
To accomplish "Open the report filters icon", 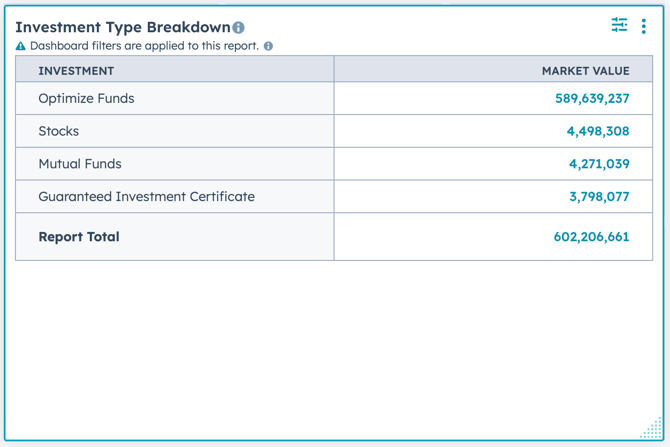I will 619,25.
